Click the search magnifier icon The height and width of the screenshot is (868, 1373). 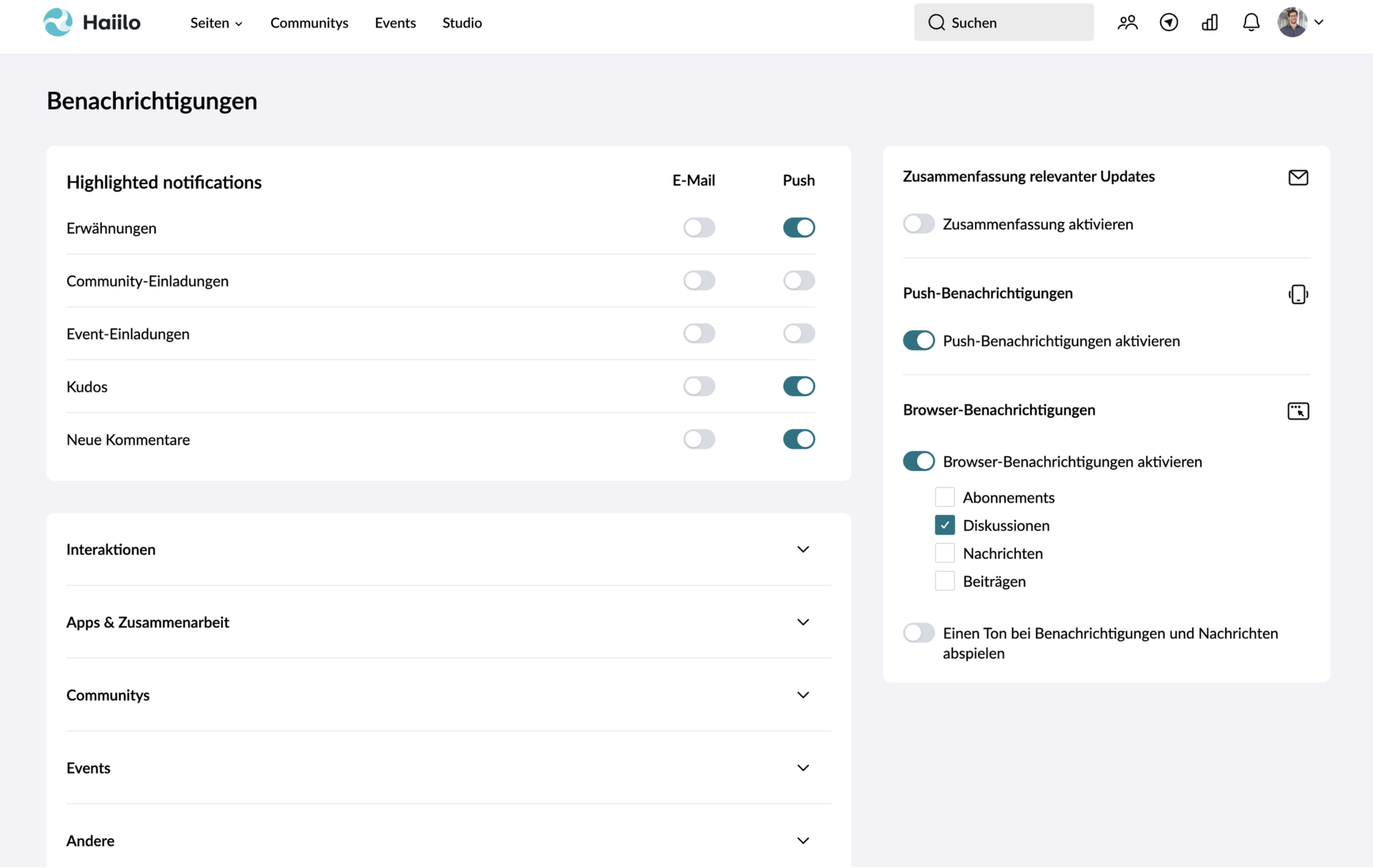click(936, 23)
